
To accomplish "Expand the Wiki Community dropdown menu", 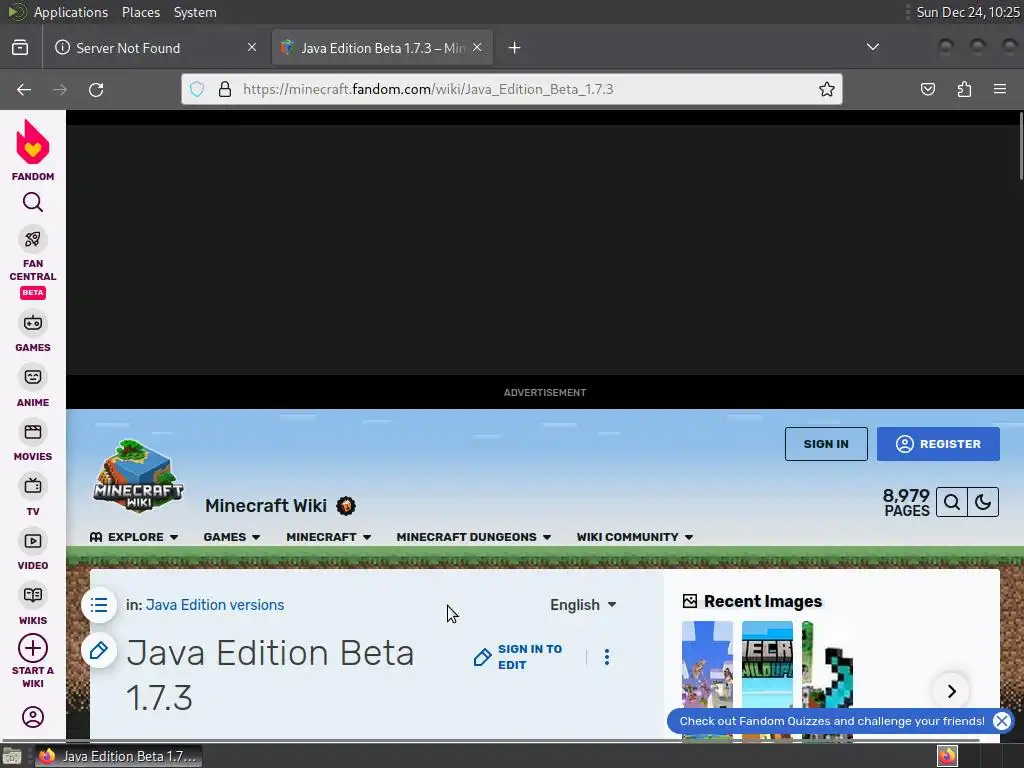I will [635, 537].
